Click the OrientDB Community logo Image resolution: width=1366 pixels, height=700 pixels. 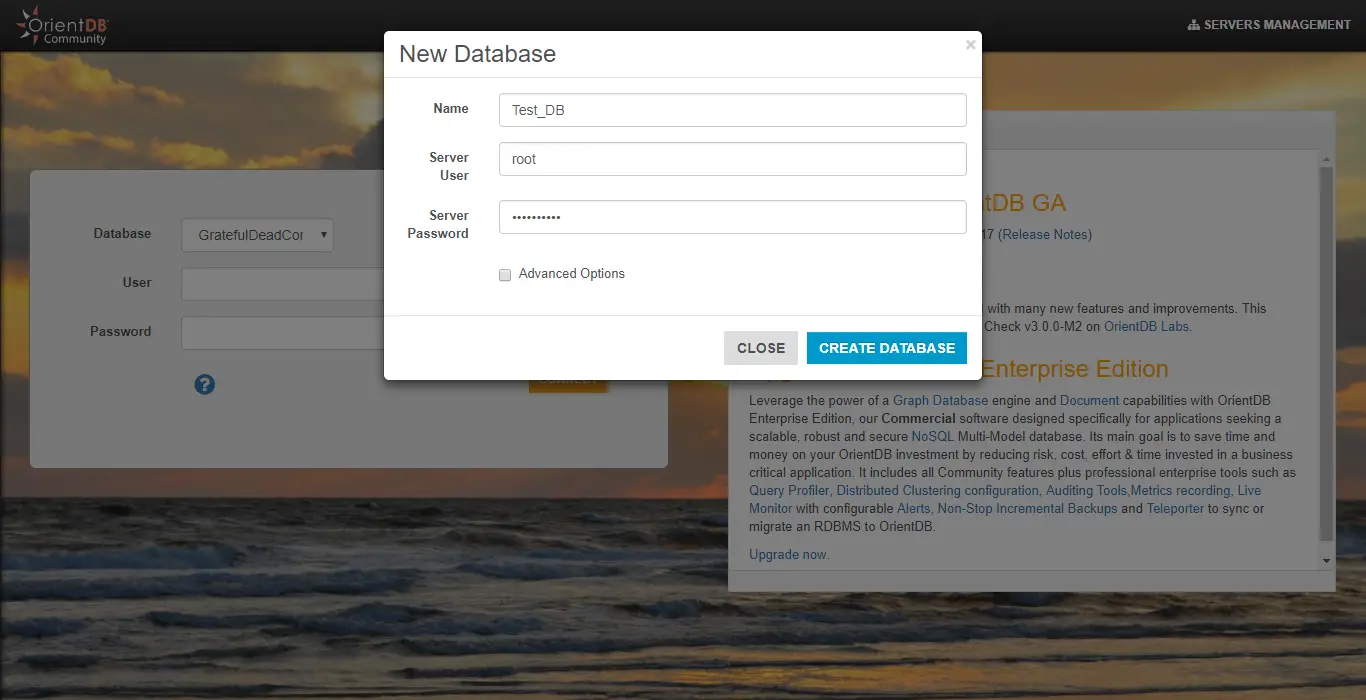(x=62, y=25)
